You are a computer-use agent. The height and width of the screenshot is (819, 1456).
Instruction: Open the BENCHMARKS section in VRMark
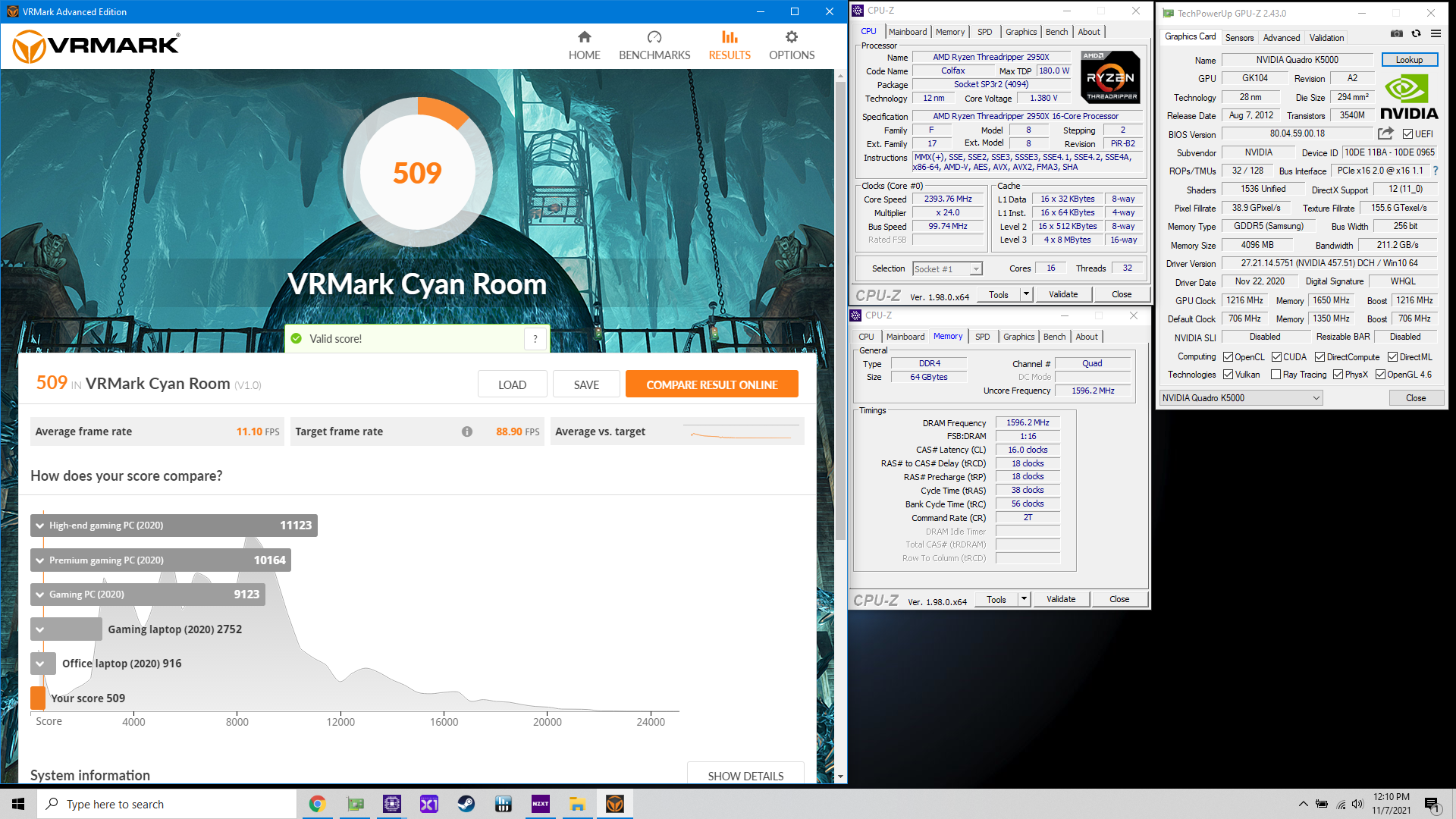654,45
